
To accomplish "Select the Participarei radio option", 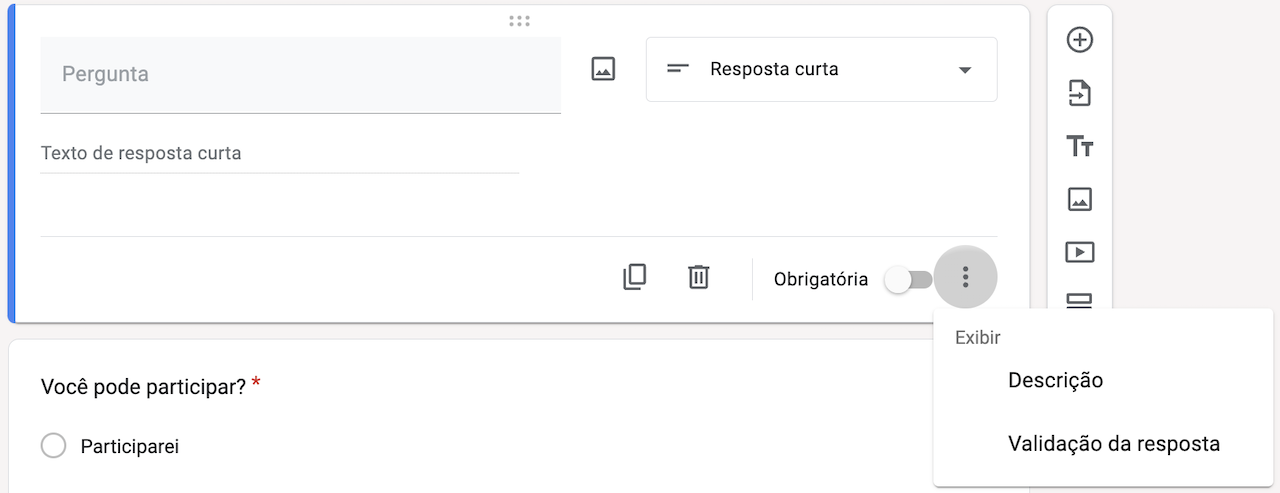I will click(54, 446).
